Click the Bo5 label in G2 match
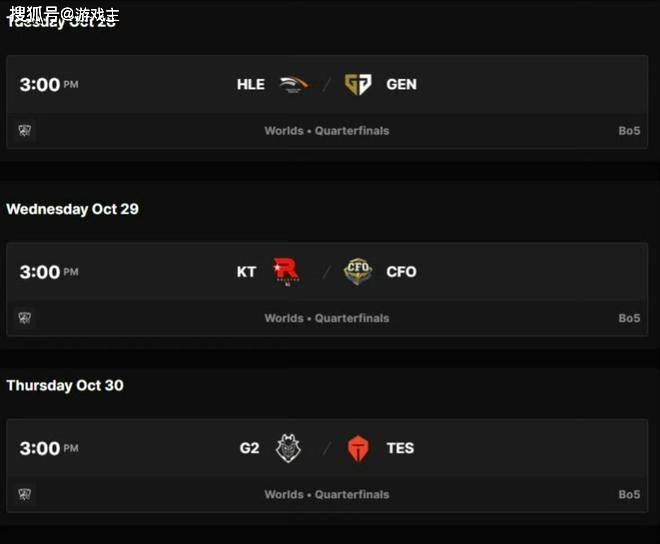Screen dimensions: 660x544 click(629, 494)
